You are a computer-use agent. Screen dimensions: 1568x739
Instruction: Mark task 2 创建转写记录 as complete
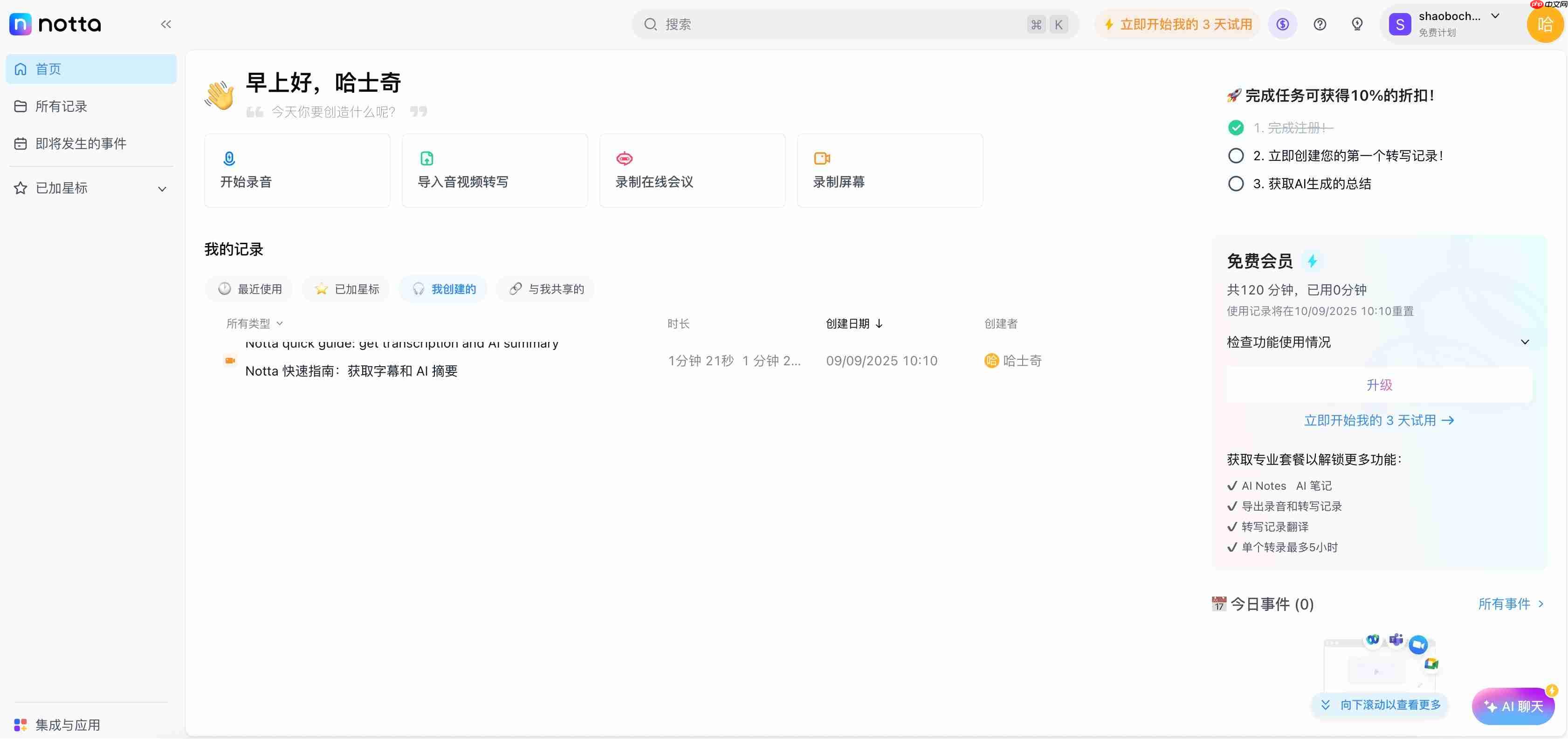(1236, 156)
